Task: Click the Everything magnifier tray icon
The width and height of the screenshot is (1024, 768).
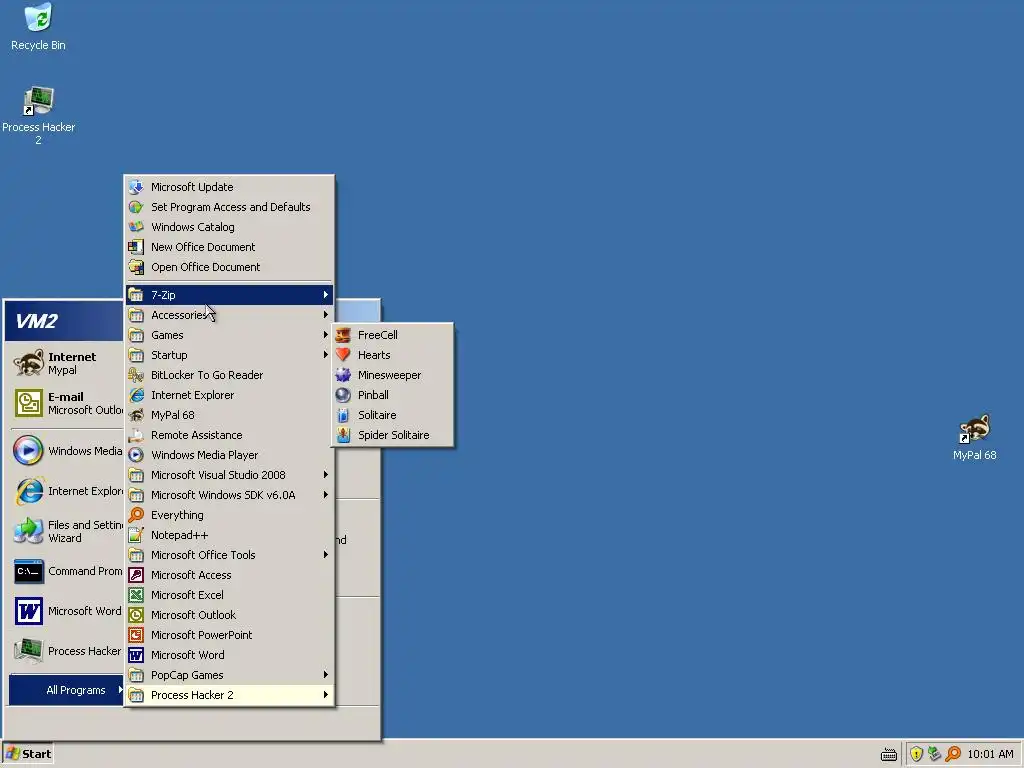Action: point(953,754)
